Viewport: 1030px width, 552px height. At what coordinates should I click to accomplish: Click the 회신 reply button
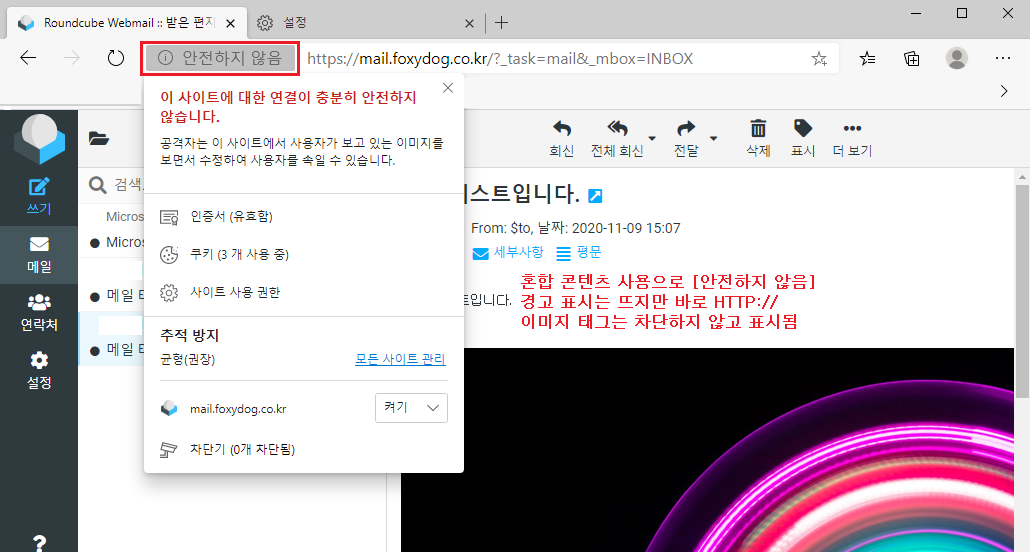562,139
